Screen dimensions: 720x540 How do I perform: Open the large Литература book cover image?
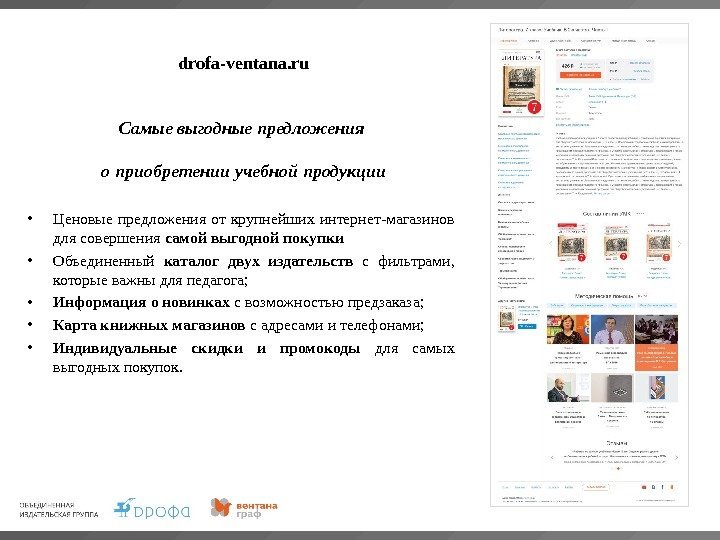(x=521, y=83)
